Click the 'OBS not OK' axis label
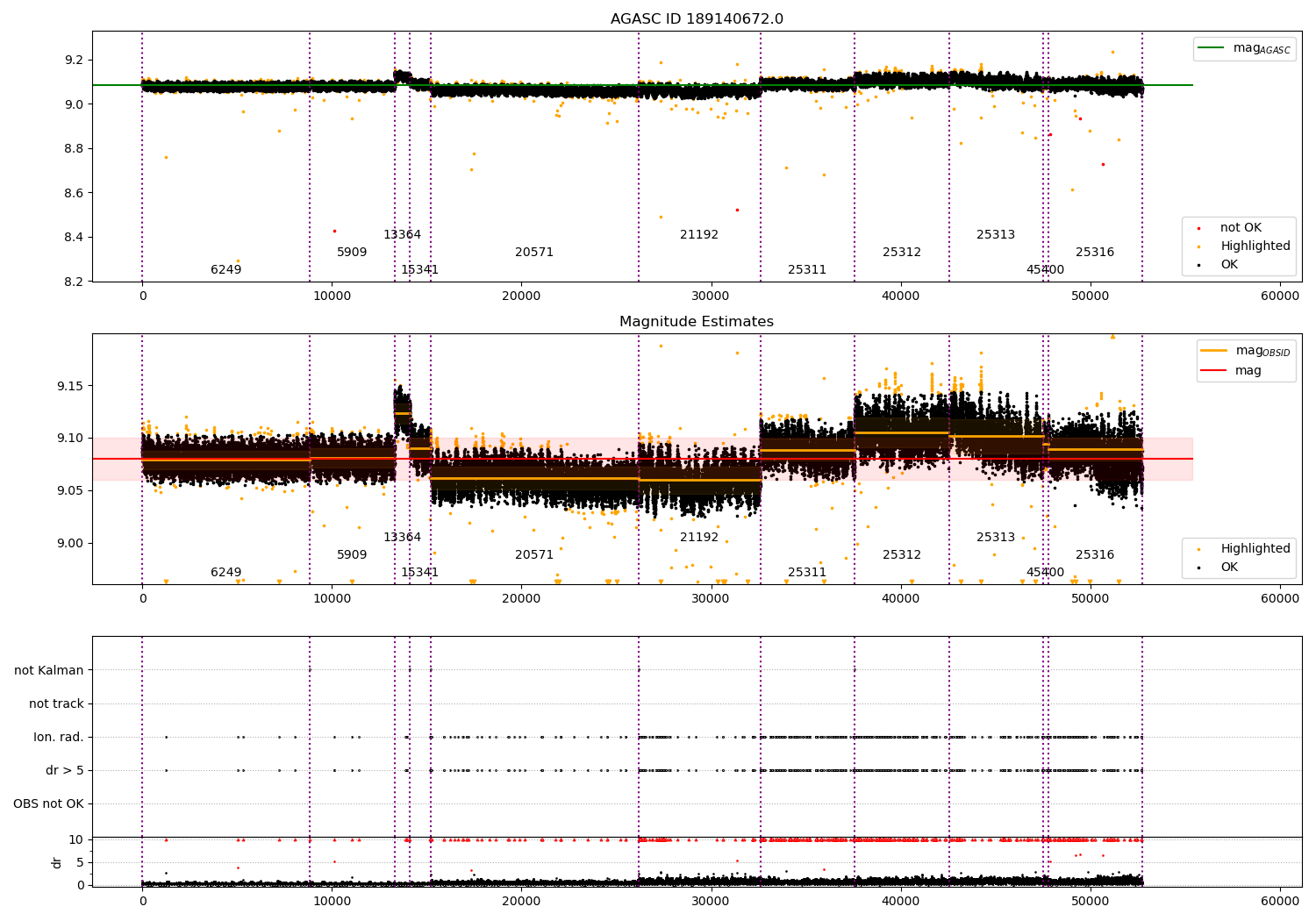The image size is (1316, 921). tap(48, 803)
